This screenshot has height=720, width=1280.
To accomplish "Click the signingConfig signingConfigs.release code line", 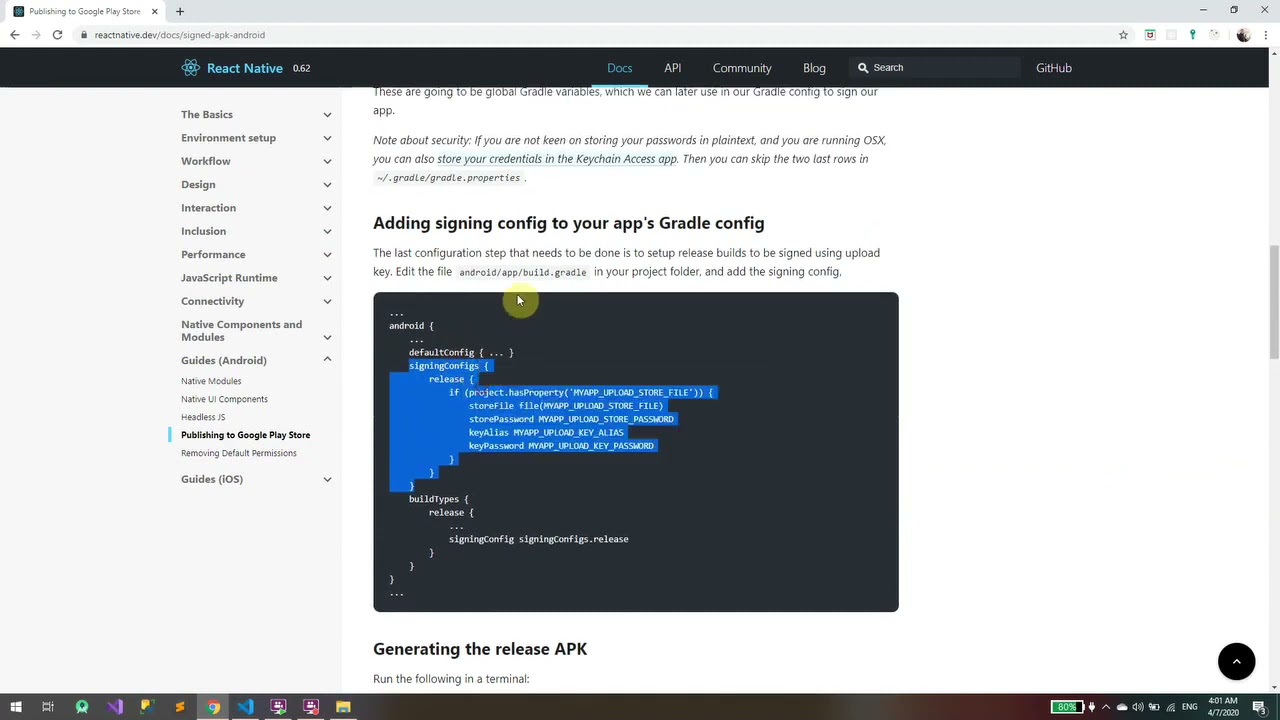I will [x=538, y=539].
